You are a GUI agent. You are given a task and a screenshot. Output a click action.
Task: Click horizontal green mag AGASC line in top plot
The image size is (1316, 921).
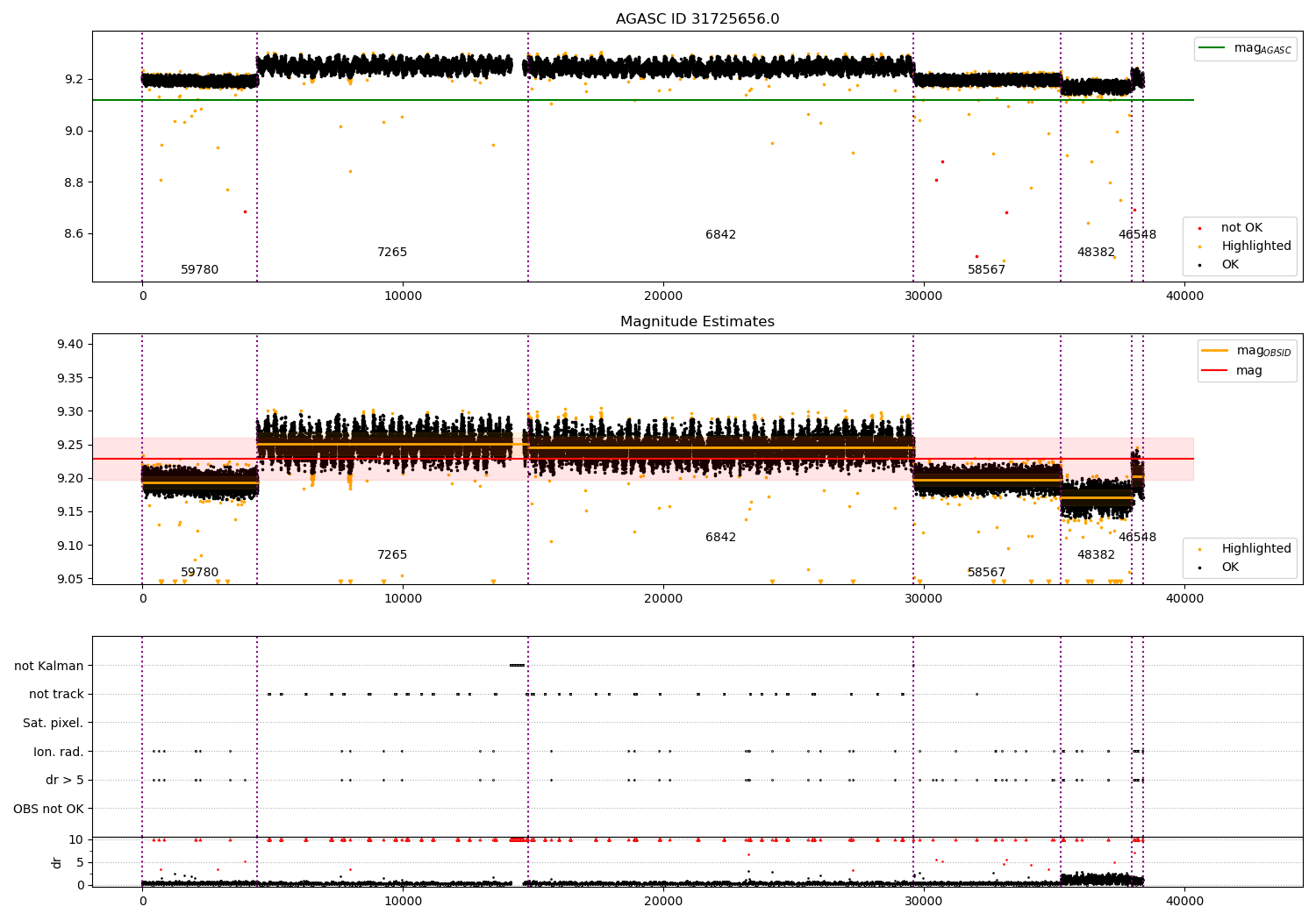643,100
